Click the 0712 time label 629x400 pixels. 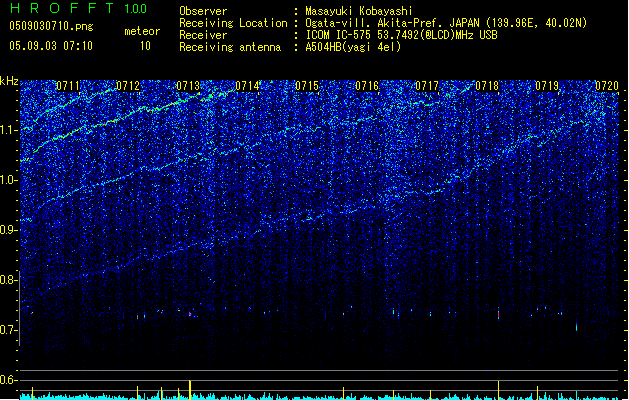pyautogui.click(x=128, y=85)
